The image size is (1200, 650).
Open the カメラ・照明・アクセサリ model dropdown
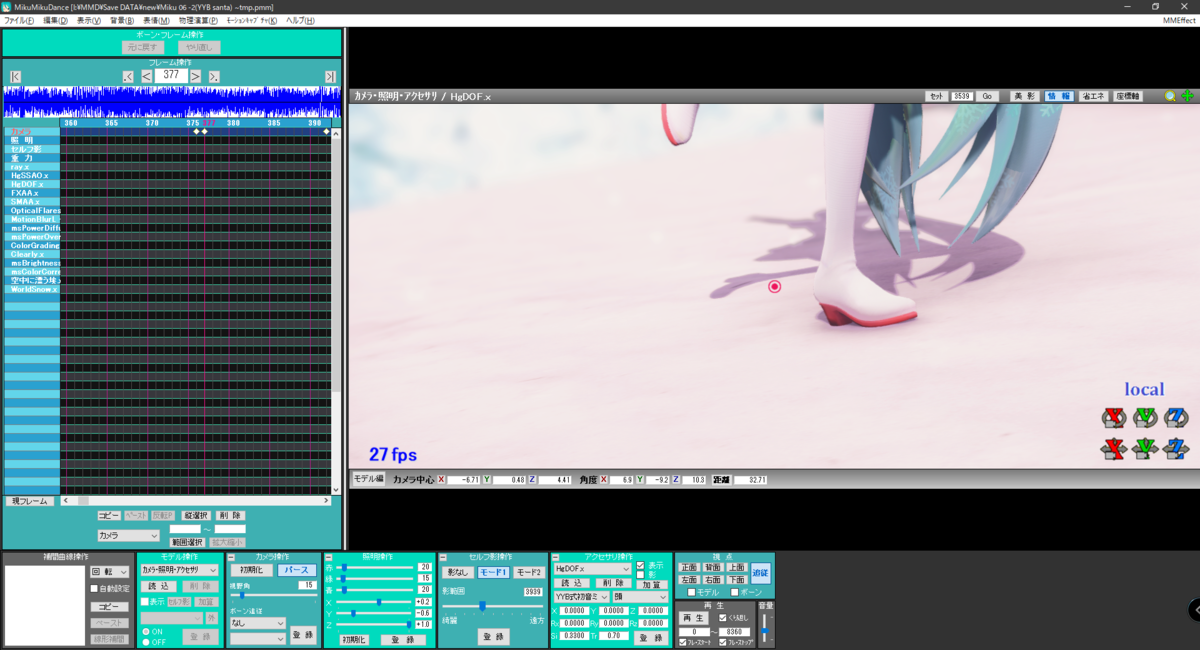point(181,569)
